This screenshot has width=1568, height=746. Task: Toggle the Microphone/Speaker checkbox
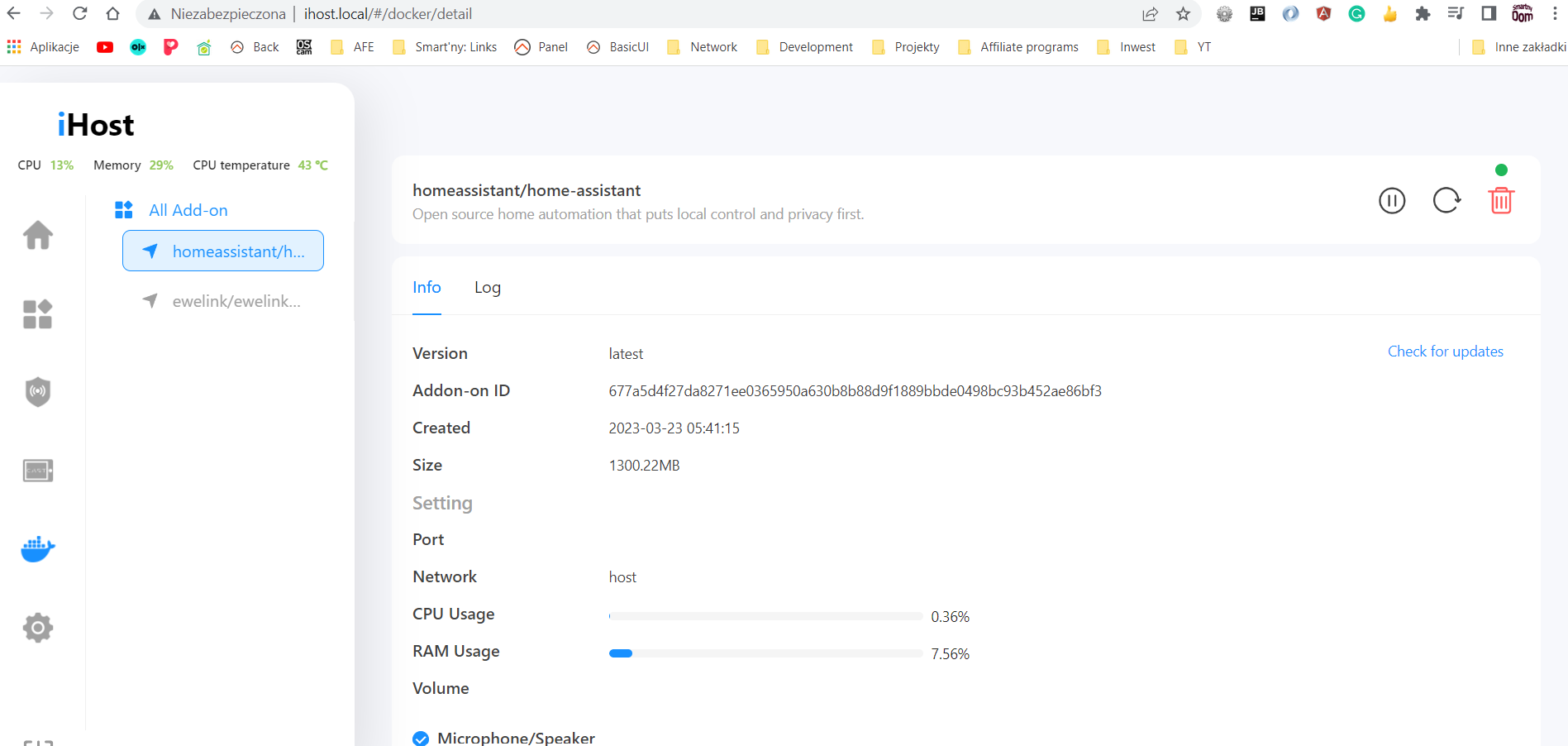point(421,739)
